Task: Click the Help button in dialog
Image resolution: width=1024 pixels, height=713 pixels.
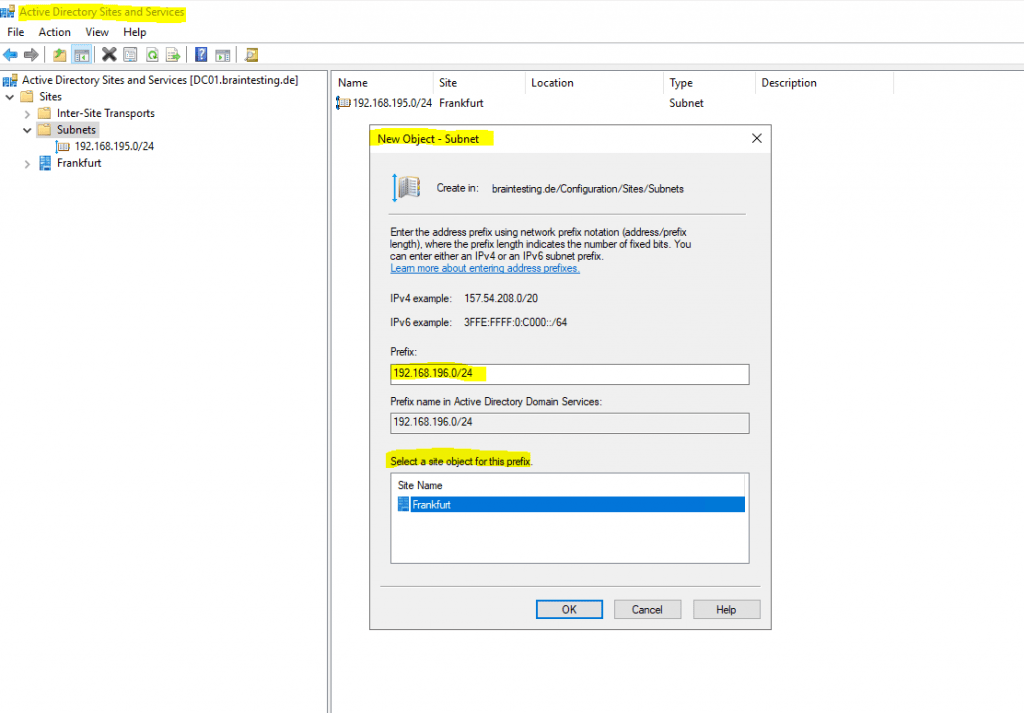Action: click(726, 609)
